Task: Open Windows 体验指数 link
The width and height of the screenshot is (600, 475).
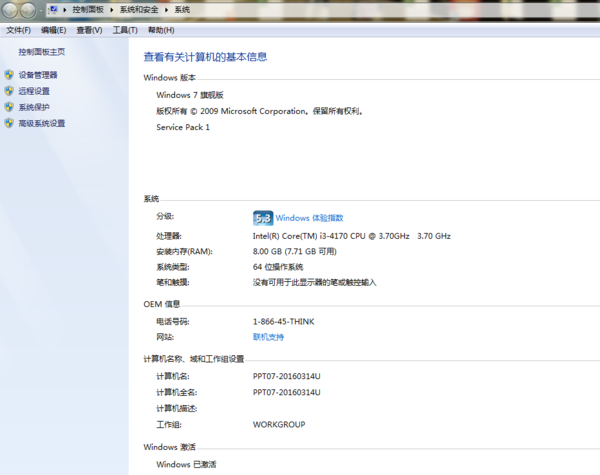Action: [x=309, y=218]
